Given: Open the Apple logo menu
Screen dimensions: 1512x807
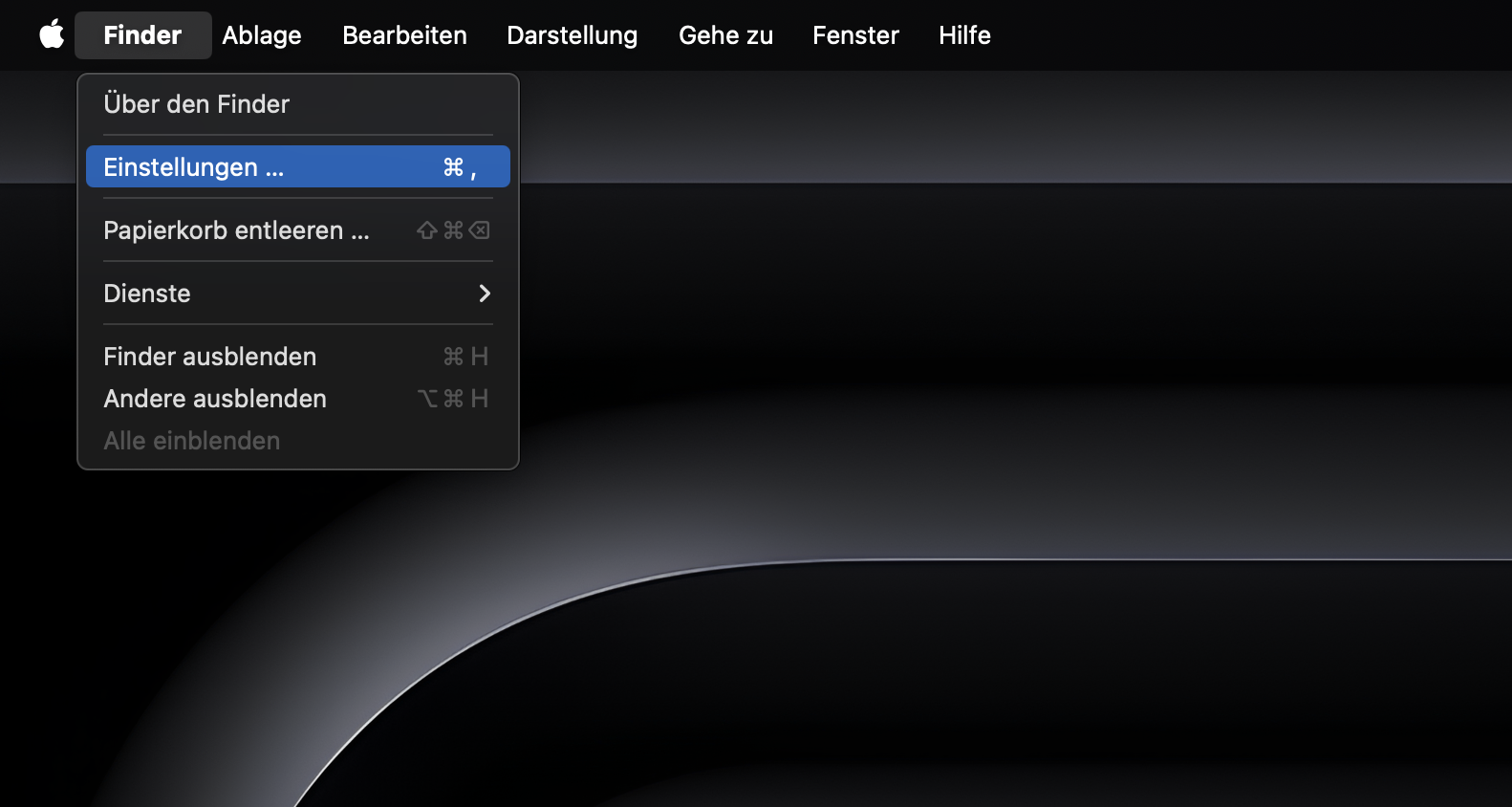Looking at the screenshot, I should [x=52, y=35].
